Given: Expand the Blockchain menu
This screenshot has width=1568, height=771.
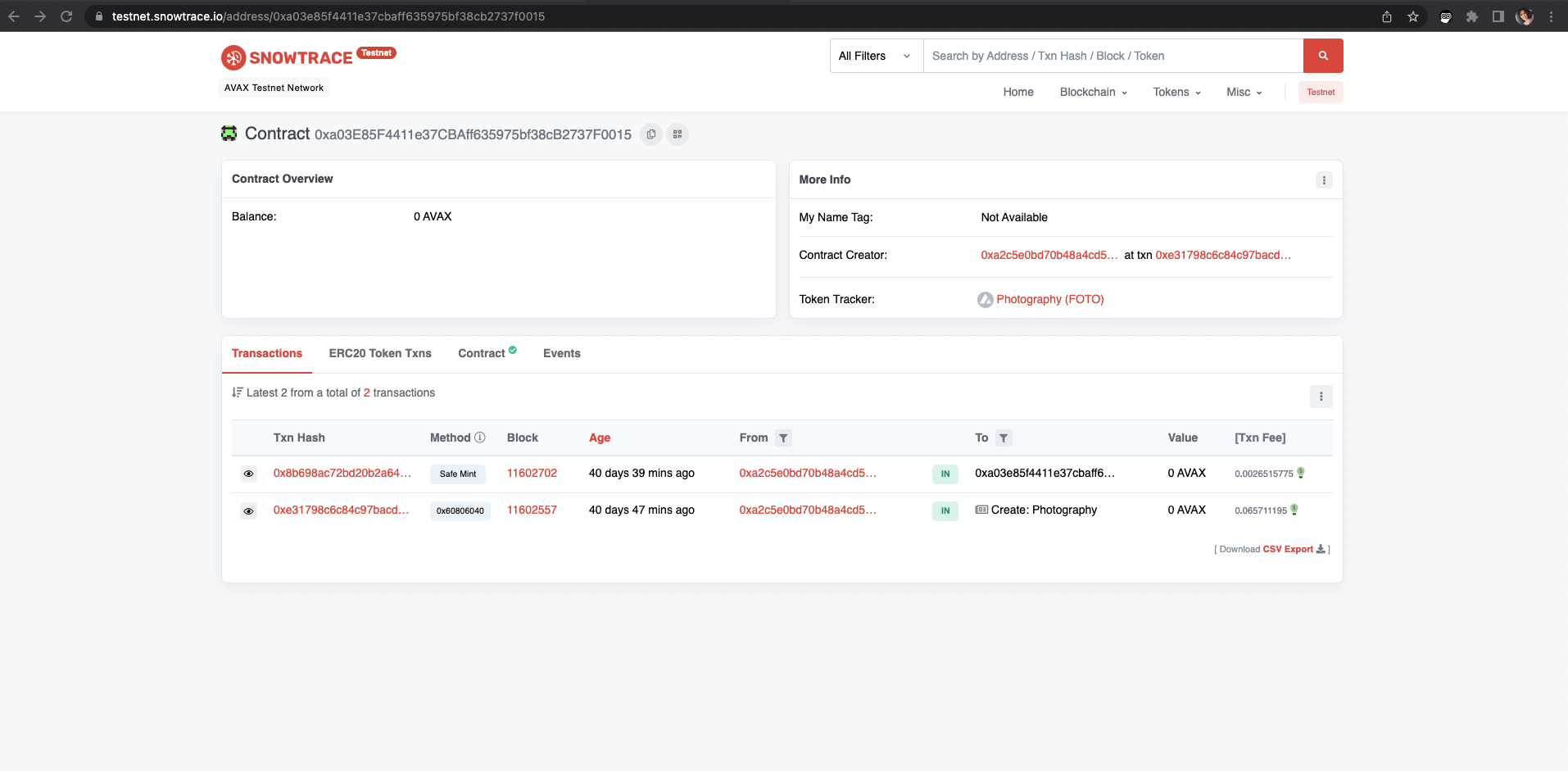Looking at the screenshot, I should [1093, 93].
